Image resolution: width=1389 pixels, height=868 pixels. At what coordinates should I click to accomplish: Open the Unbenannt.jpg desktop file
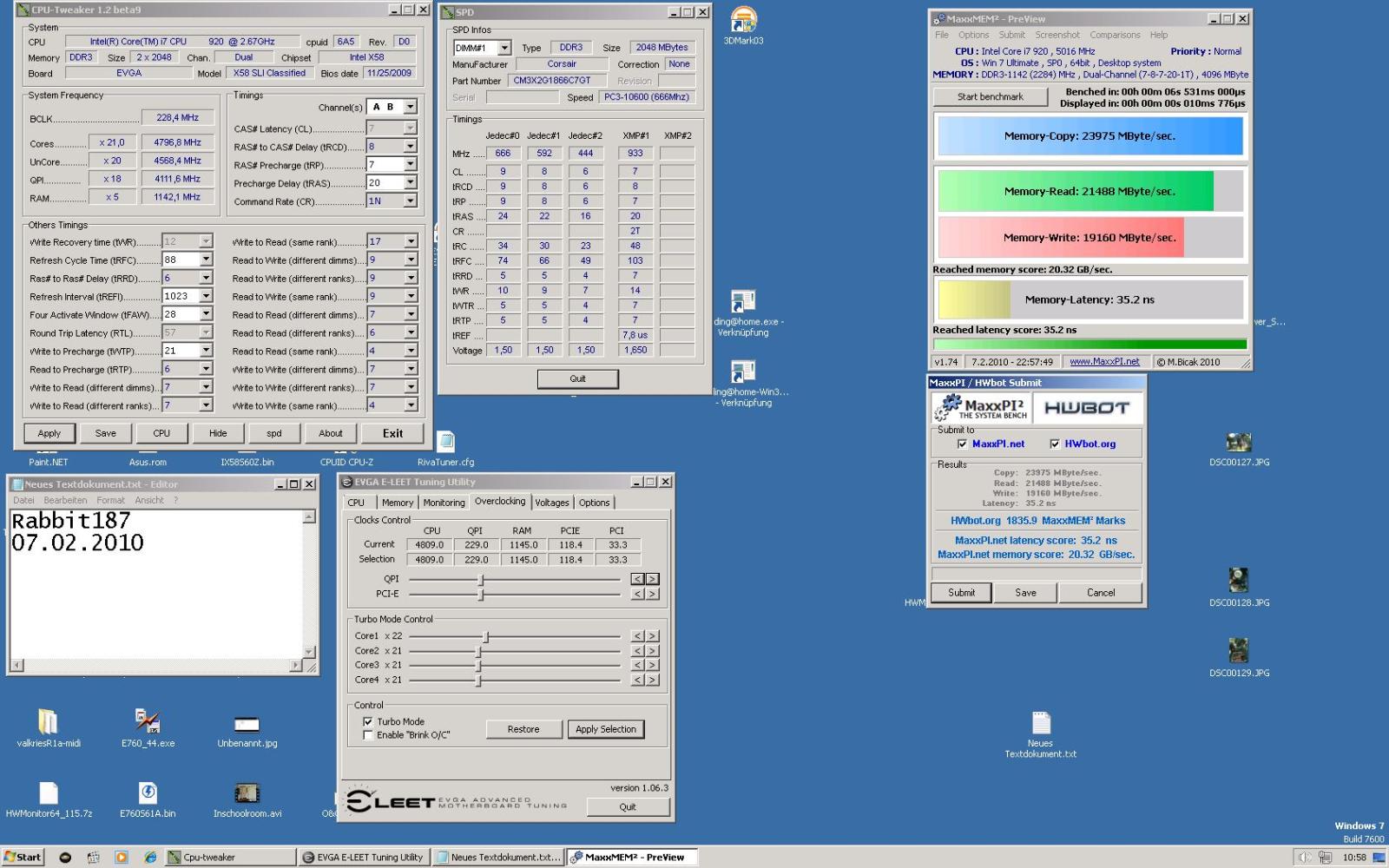tap(247, 724)
